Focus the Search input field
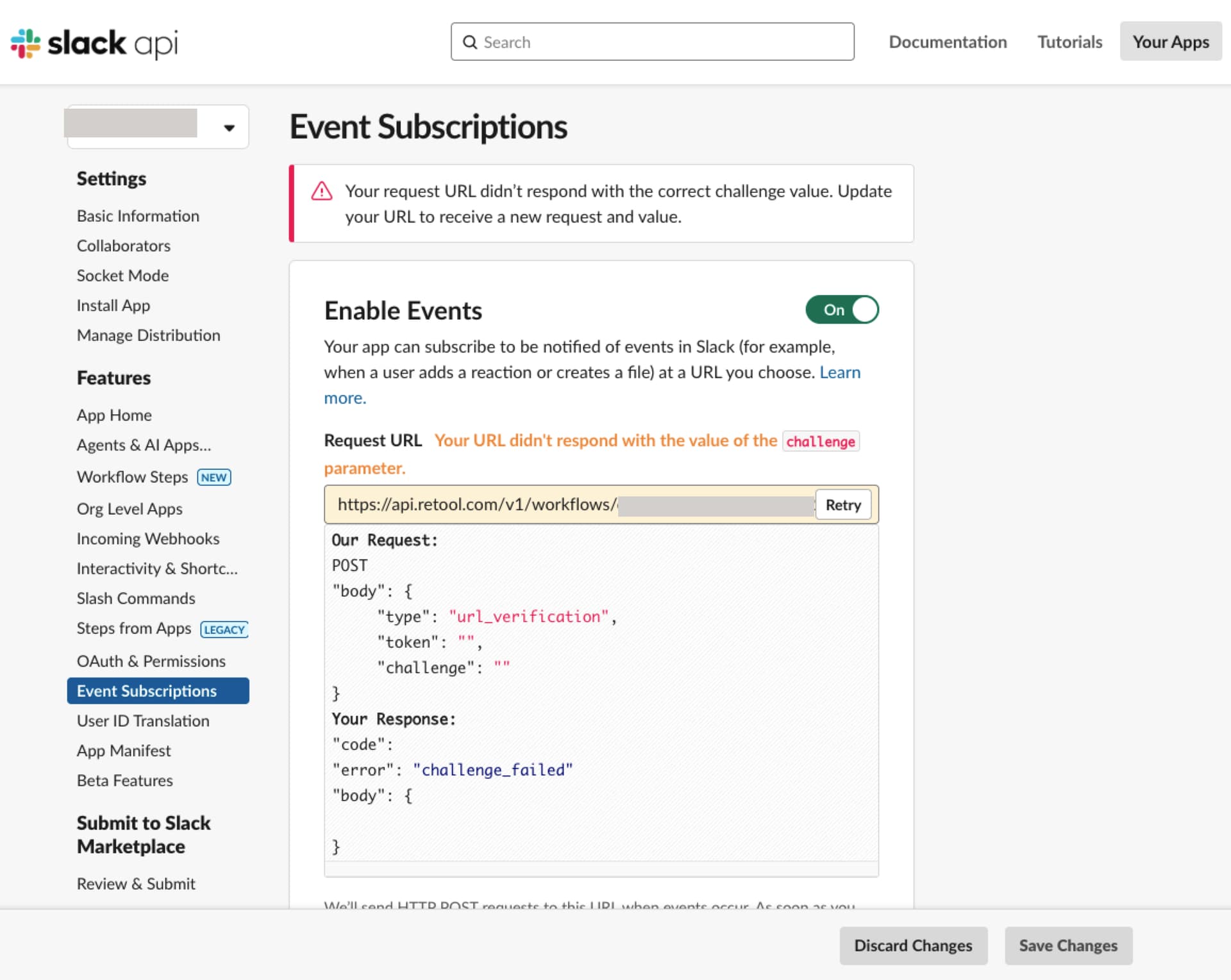The height and width of the screenshot is (980, 1231). 652,42
